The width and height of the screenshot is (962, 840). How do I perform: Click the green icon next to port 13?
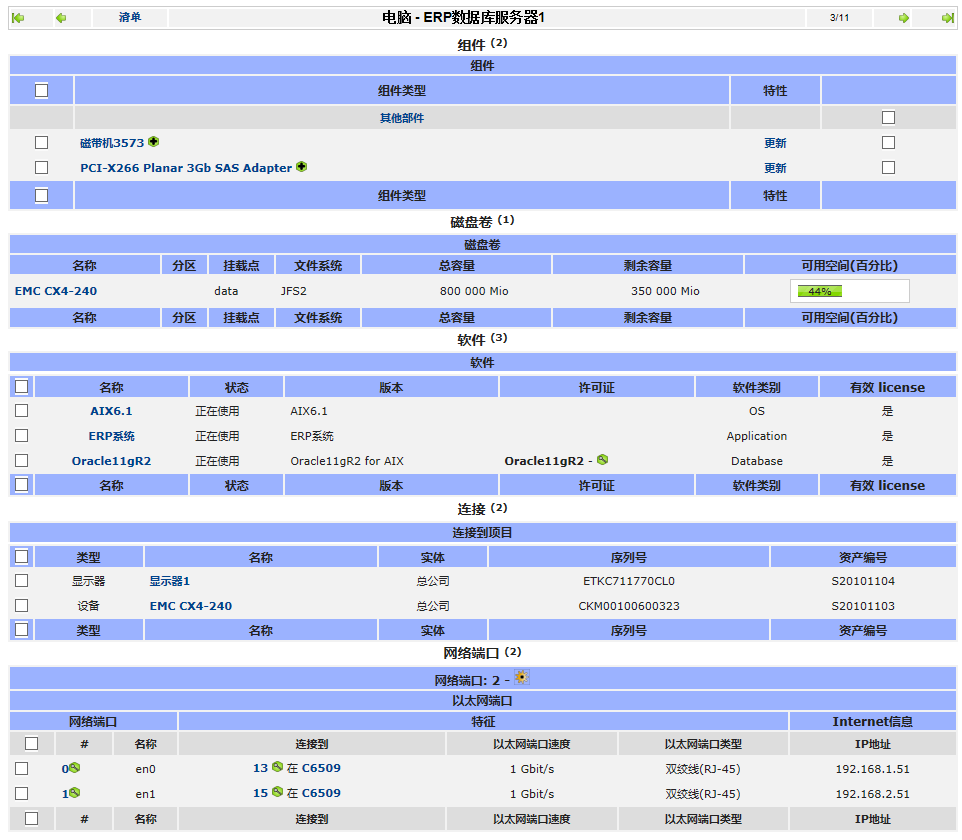(277, 767)
